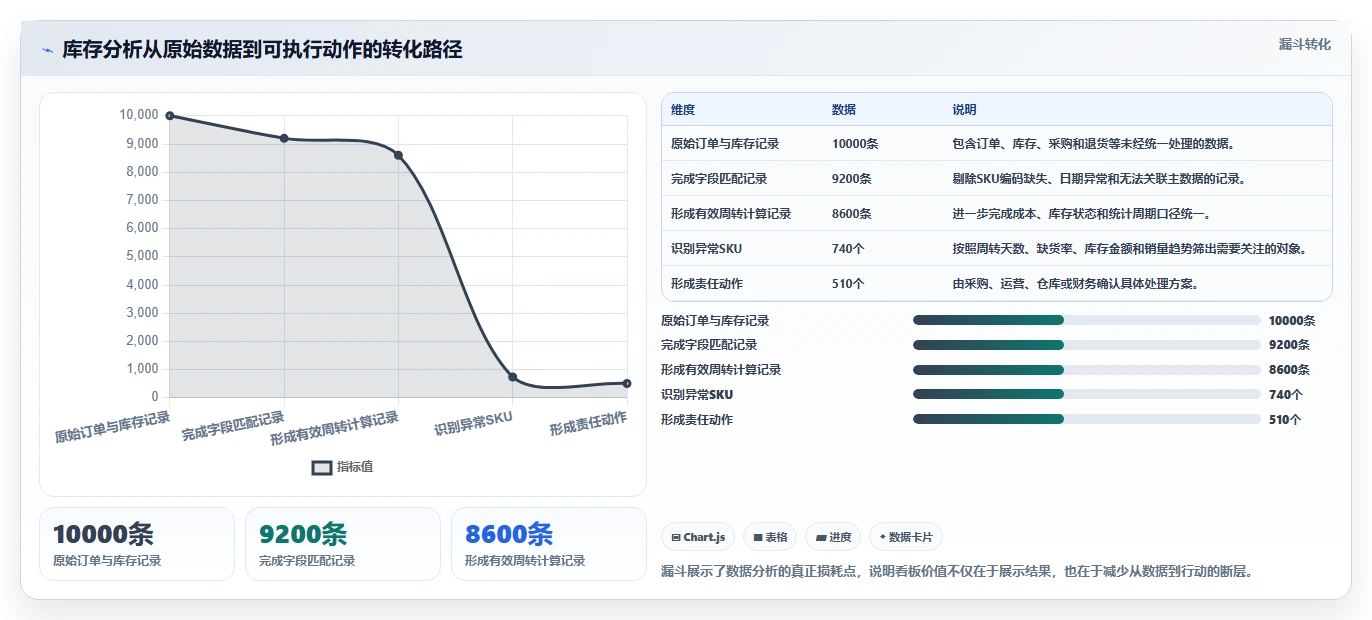1372x620 pixels.
Task: Click progress row label 形成责任动作
Action: (x=697, y=419)
